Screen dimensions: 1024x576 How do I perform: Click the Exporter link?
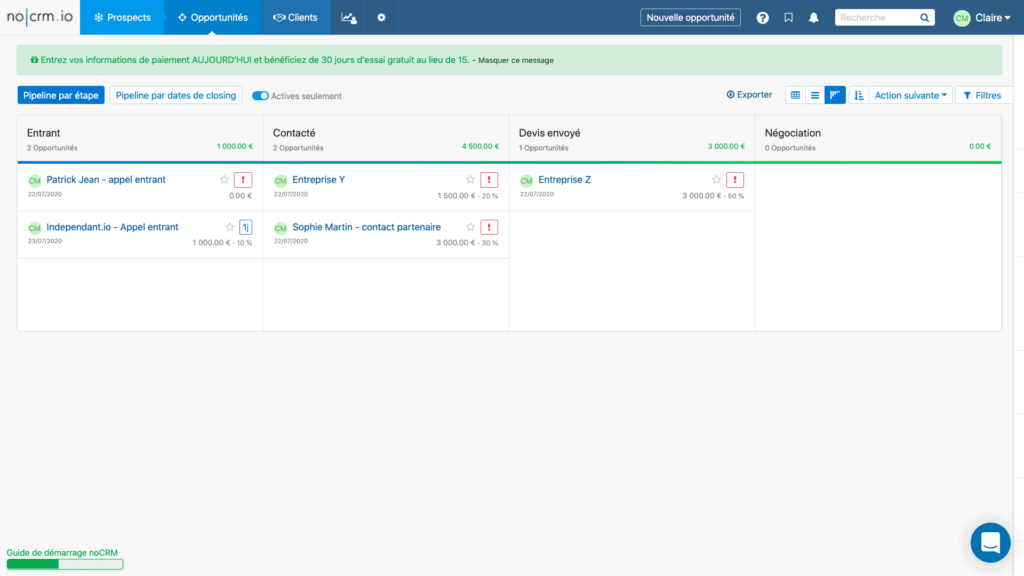pos(748,94)
